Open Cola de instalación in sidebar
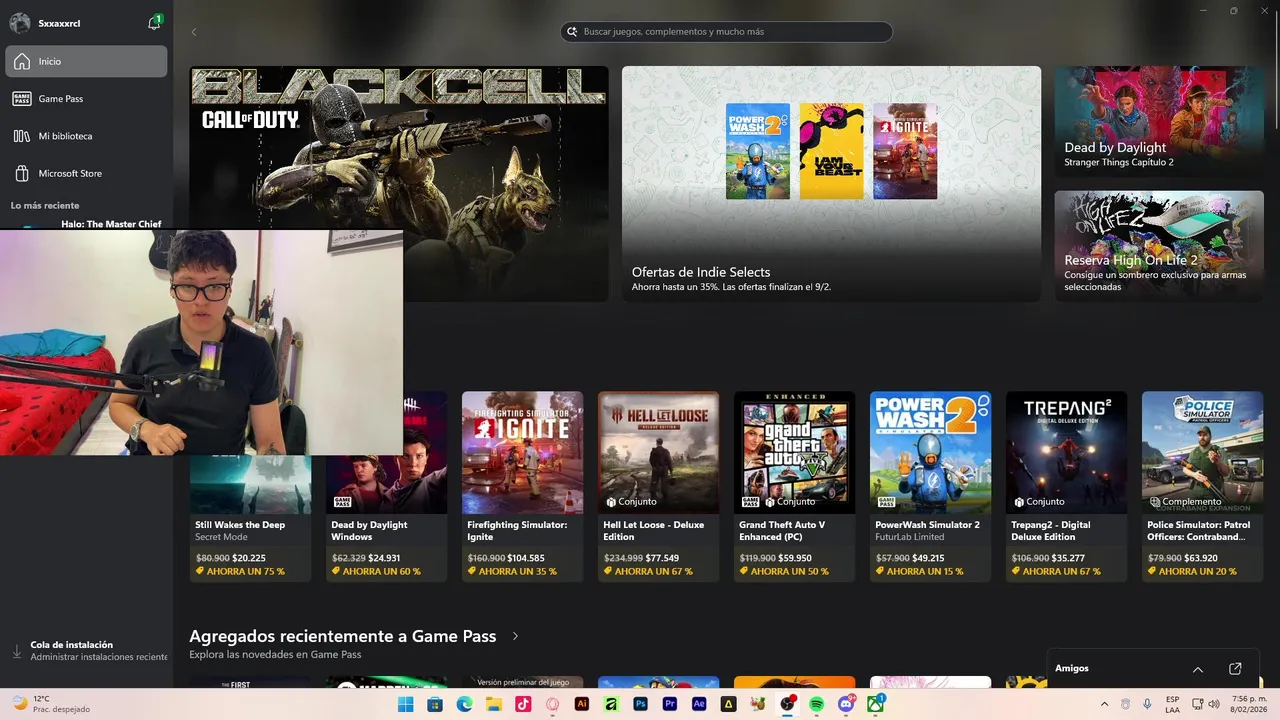The width and height of the screenshot is (1280, 720). [x=86, y=651]
